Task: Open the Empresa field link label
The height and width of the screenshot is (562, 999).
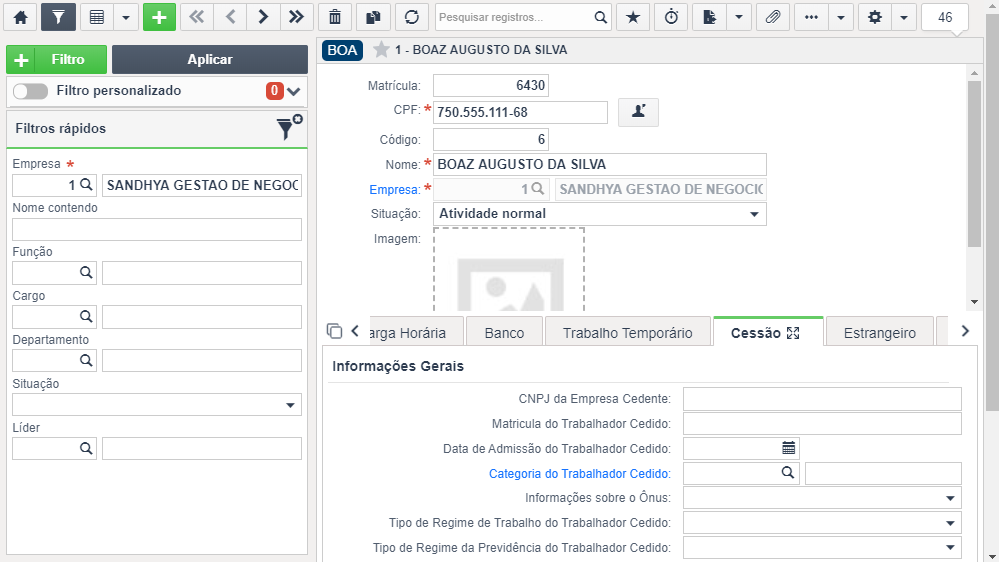Action: coord(395,190)
